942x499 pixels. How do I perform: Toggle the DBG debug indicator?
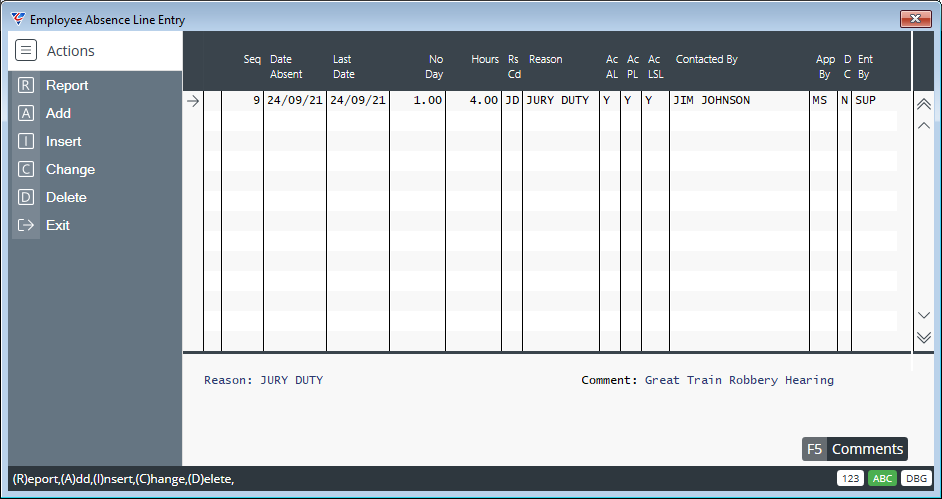pyautogui.click(x=916, y=479)
